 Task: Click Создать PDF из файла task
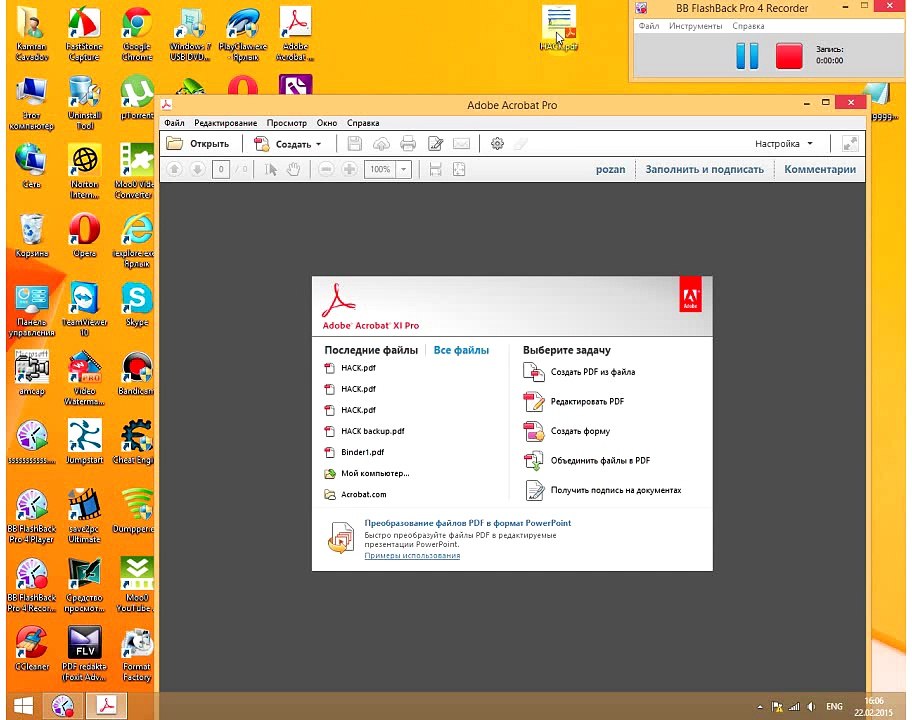pos(579,372)
